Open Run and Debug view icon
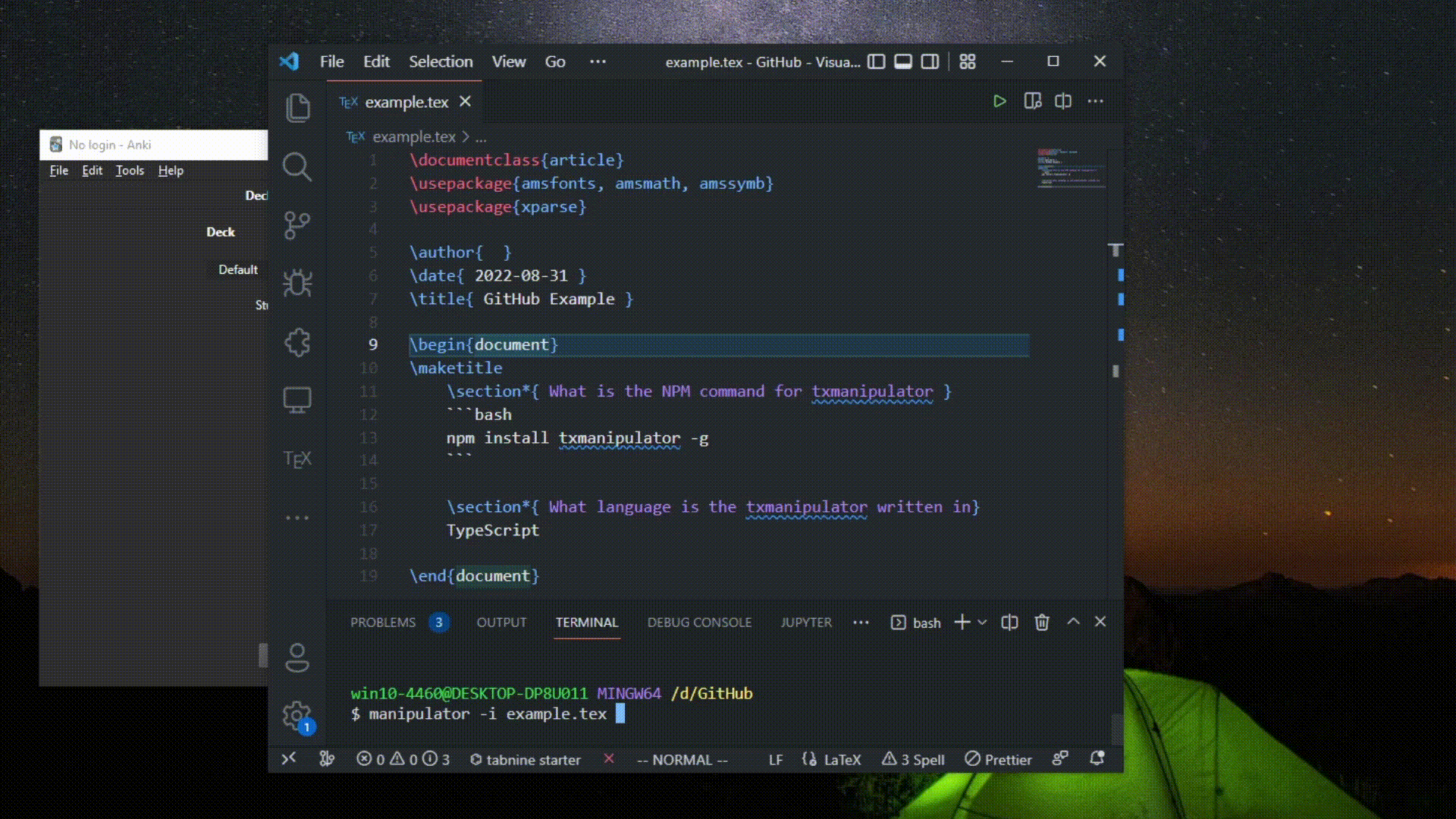The width and height of the screenshot is (1456, 819). pyautogui.click(x=297, y=284)
